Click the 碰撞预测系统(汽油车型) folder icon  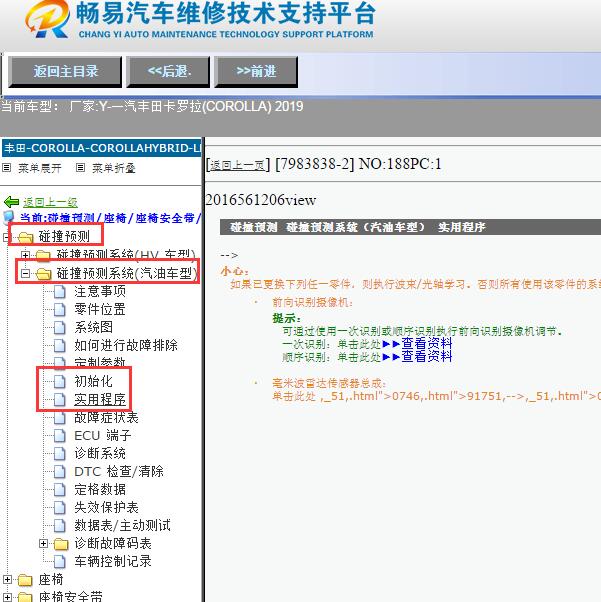tap(43, 273)
